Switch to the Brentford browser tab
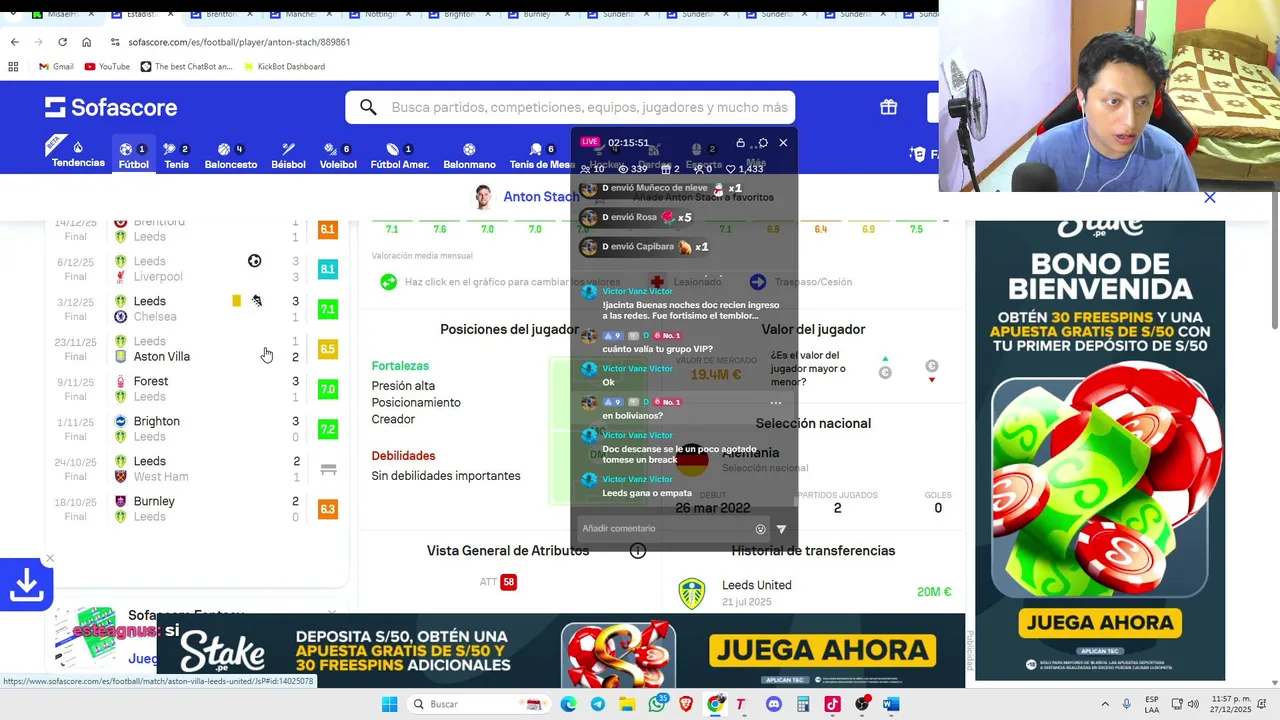The width and height of the screenshot is (1280, 720). [x=221, y=15]
